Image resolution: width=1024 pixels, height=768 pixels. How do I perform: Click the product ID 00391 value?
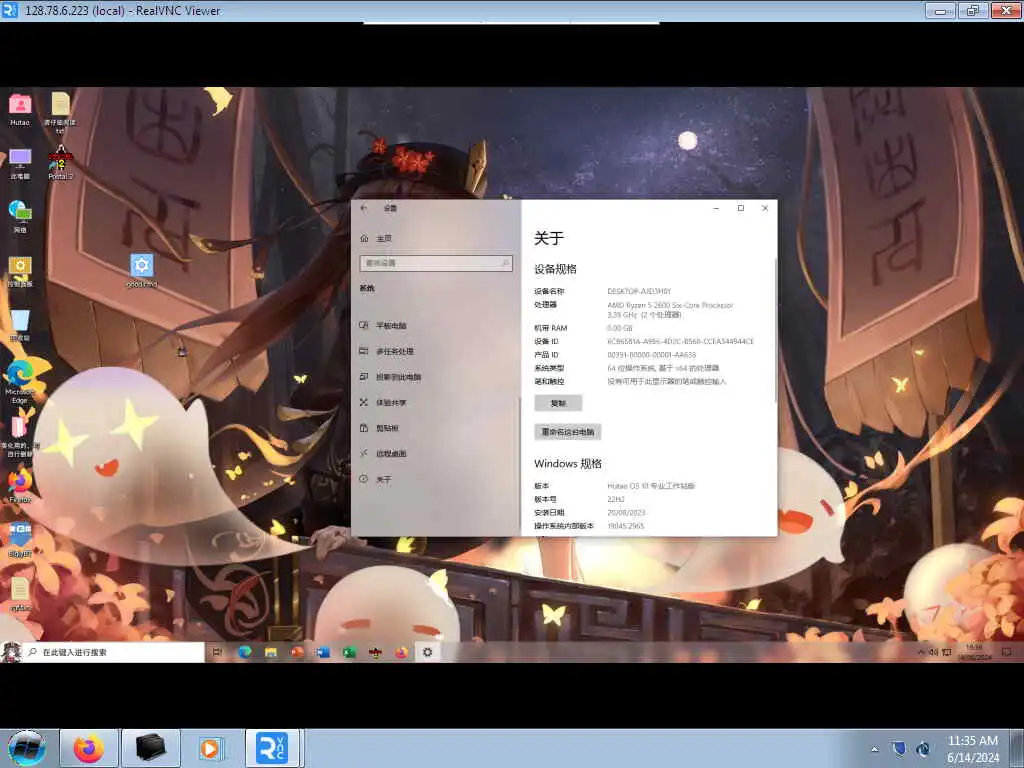(x=651, y=355)
